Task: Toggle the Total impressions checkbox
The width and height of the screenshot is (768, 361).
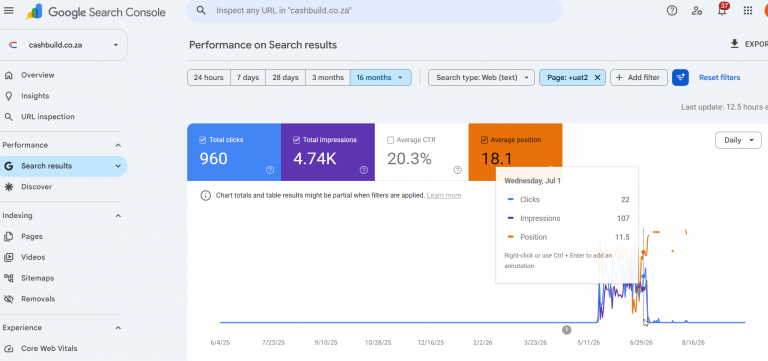Action: click(x=296, y=140)
